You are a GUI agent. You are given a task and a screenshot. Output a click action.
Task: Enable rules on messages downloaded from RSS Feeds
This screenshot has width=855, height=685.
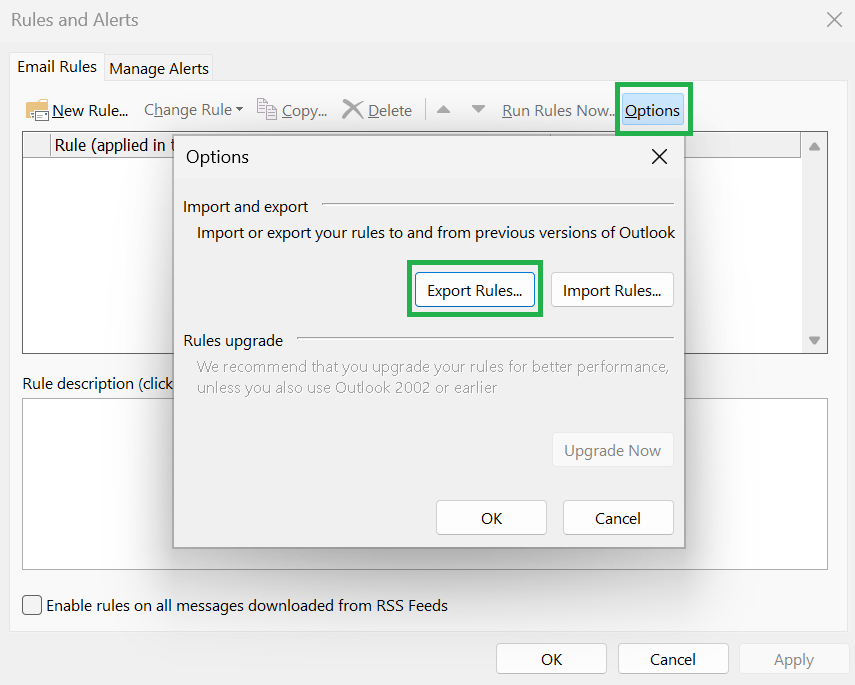click(31, 605)
